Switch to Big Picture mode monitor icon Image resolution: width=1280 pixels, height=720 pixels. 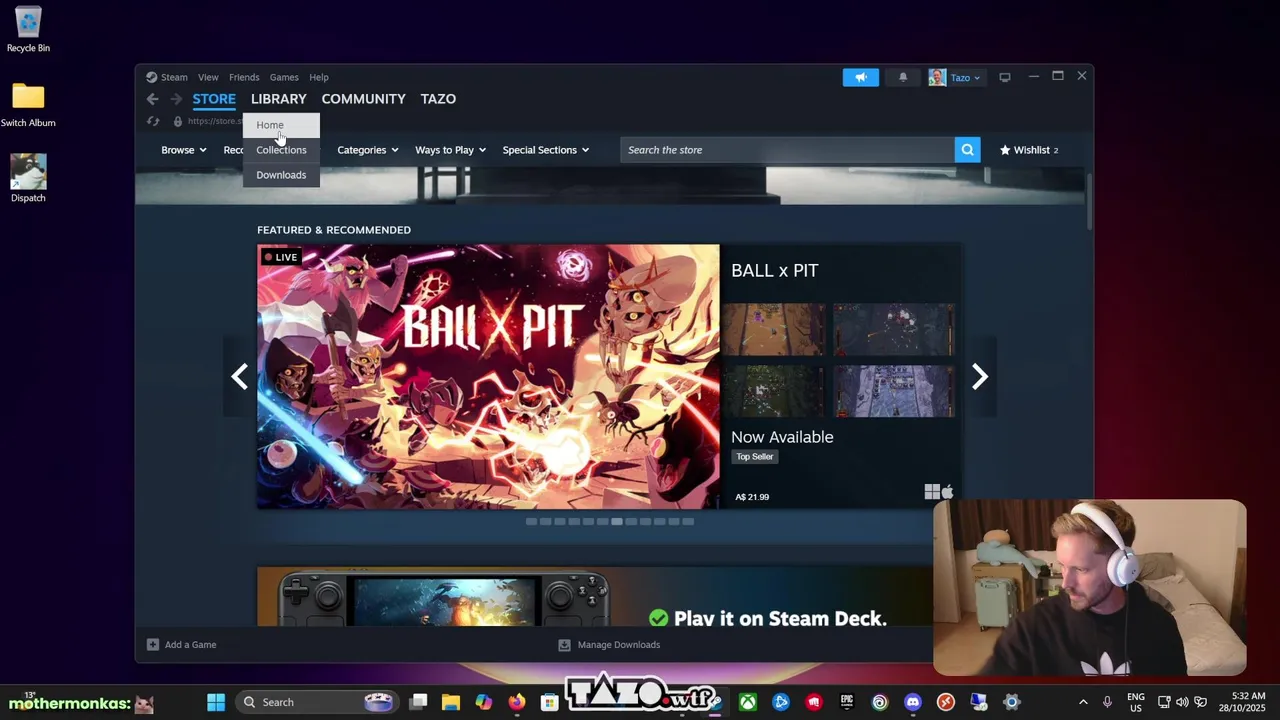(1005, 77)
